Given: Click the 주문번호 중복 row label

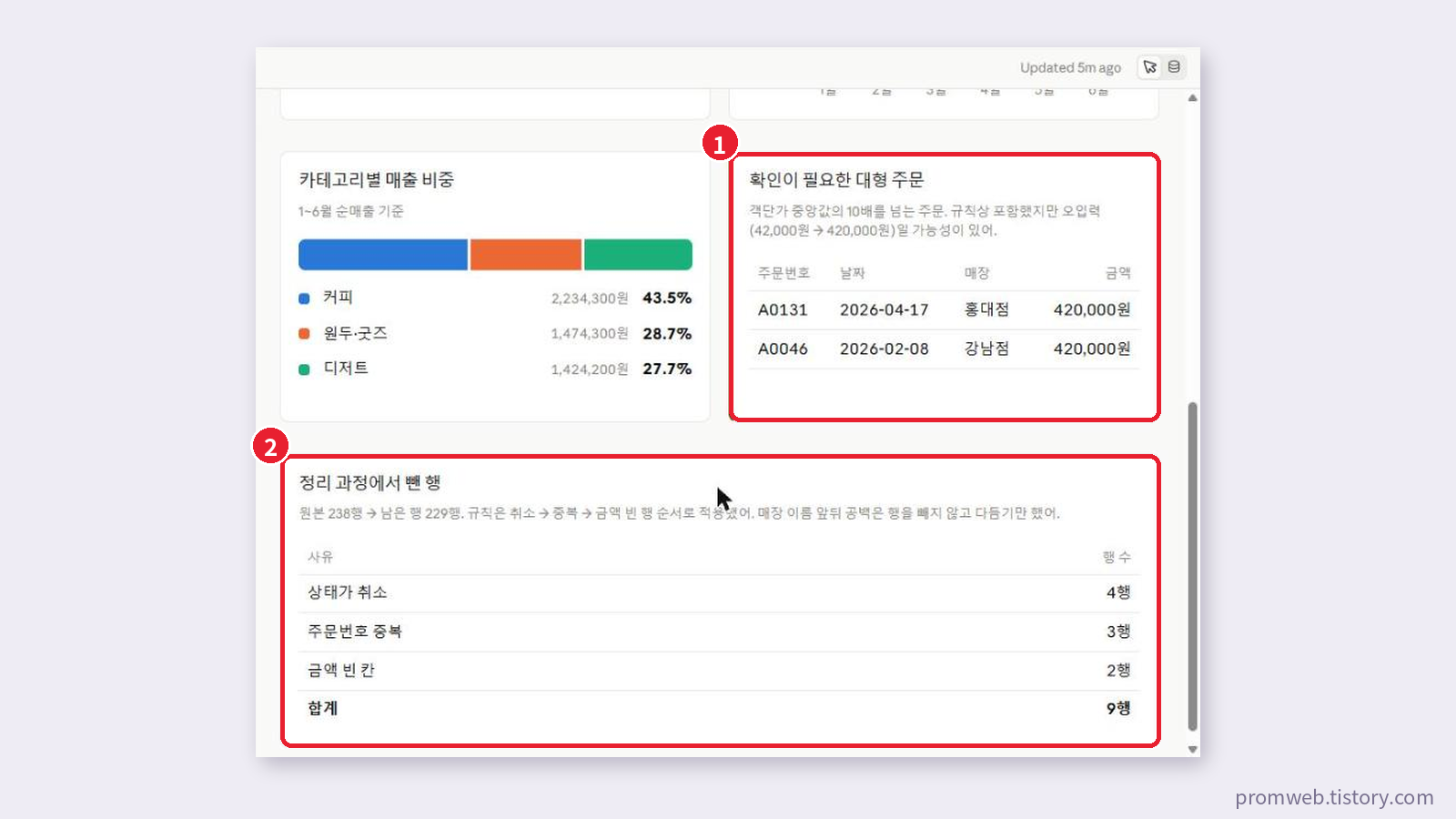Looking at the screenshot, I should [x=355, y=632].
